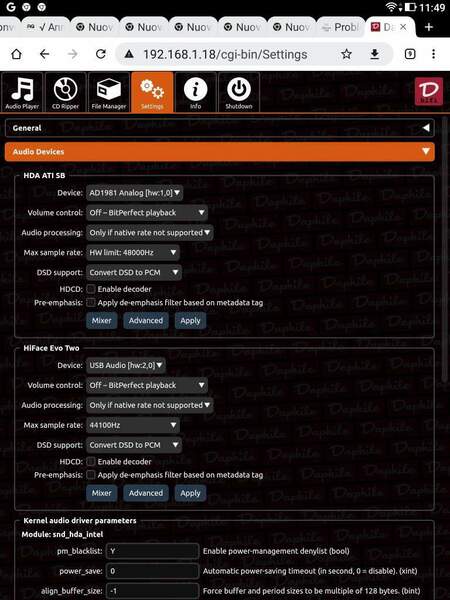Open HDA ATI SB Device dropdown
The height and width of the screenshot is (600, 450).
click(134, 192)
